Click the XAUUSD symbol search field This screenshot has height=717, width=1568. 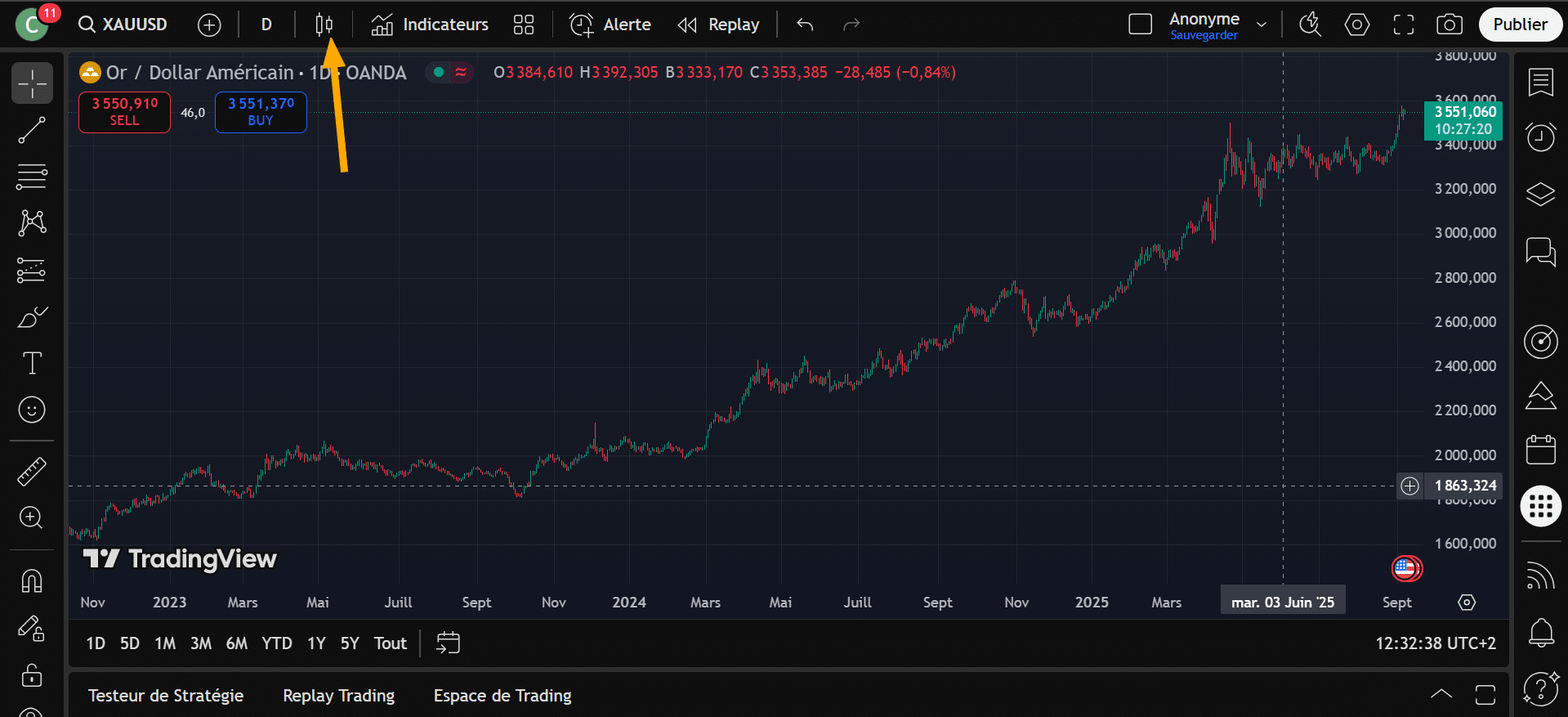124,25
